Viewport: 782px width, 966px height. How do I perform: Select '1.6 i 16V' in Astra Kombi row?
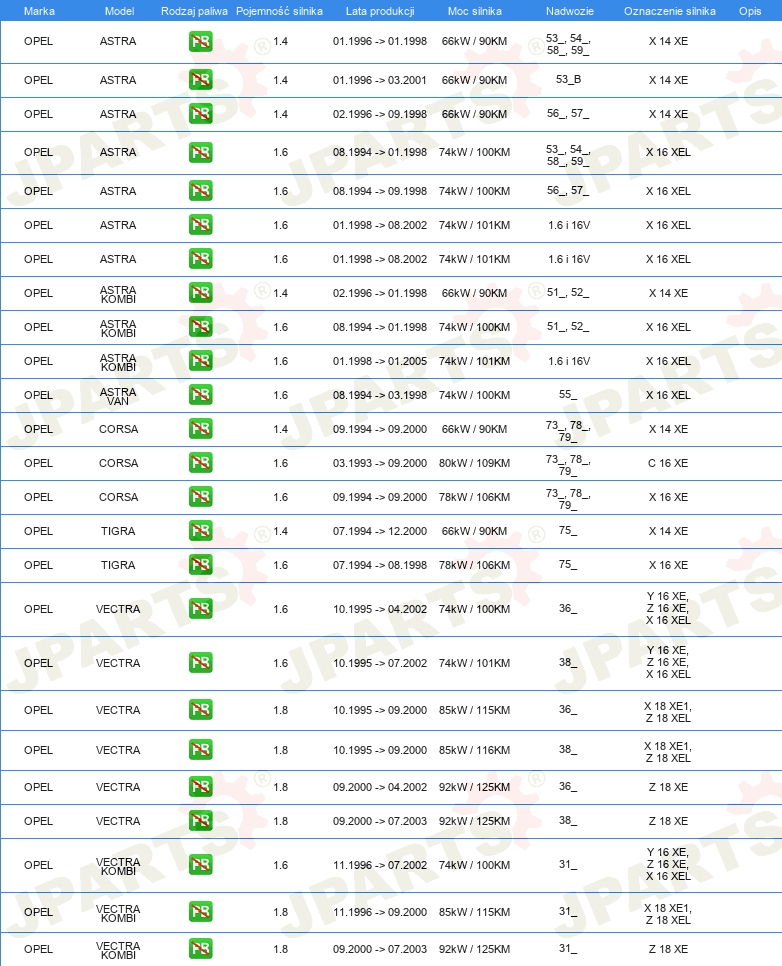pos(569,361)
